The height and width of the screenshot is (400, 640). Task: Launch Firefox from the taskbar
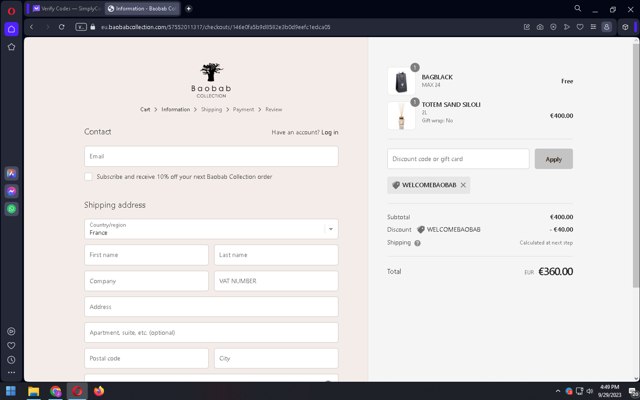pyautogui.click(x=99, y=391)
